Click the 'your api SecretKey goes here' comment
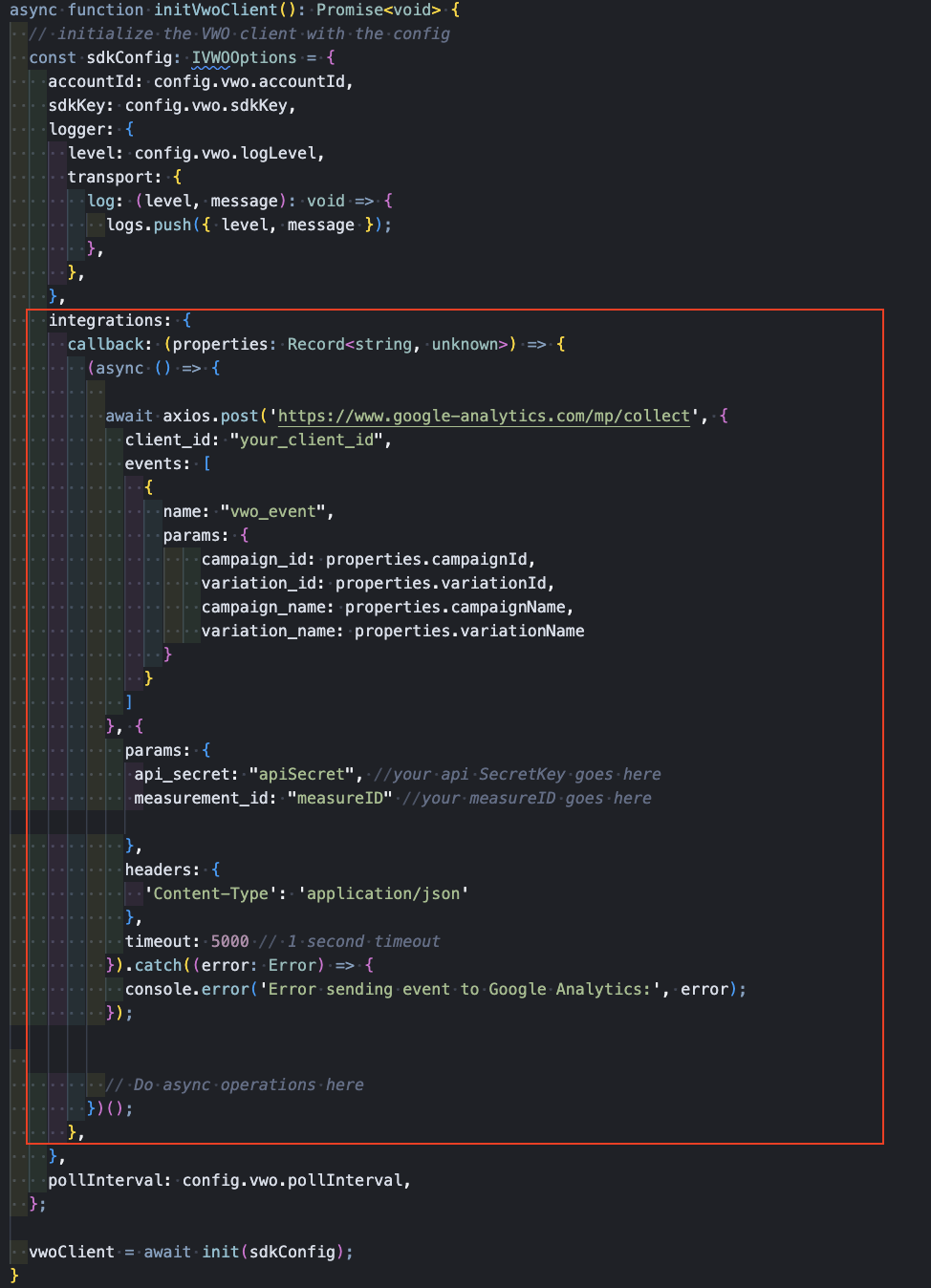The image size is (931, 1288). (x=517, y=774)
